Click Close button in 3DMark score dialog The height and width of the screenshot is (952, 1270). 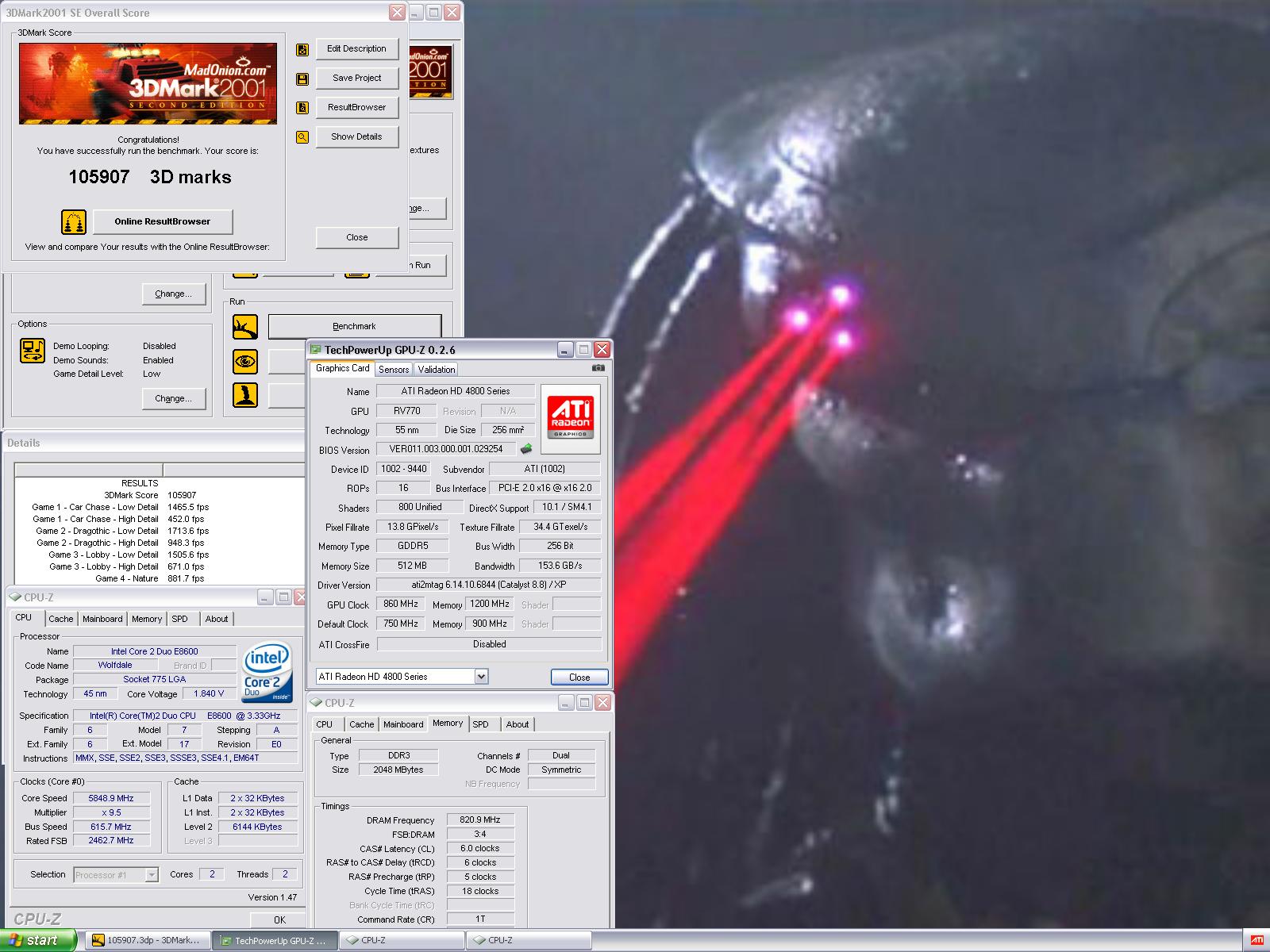(x=357, y=237)
